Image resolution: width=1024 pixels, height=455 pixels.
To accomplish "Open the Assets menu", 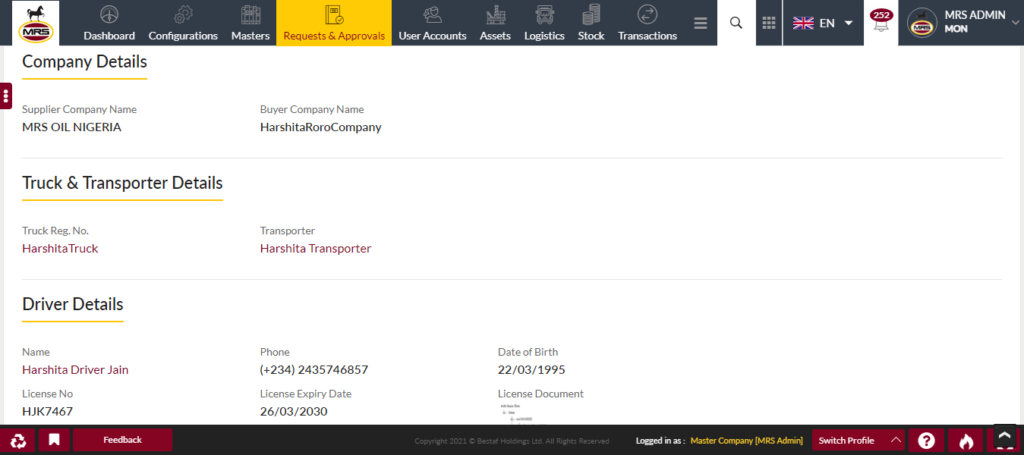I will [x=495, y=23].
